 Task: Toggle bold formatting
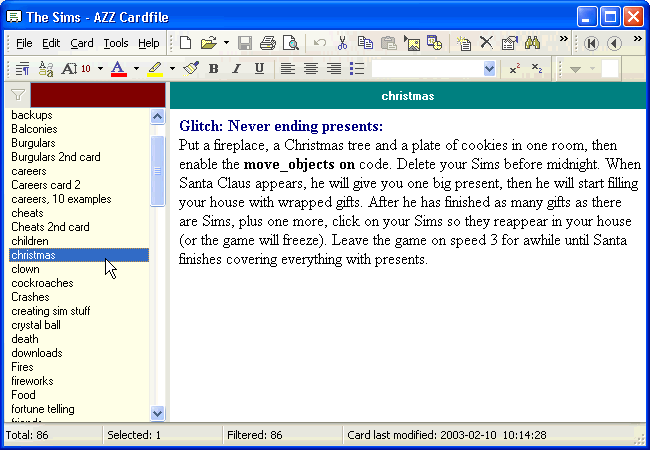point(213,69)
